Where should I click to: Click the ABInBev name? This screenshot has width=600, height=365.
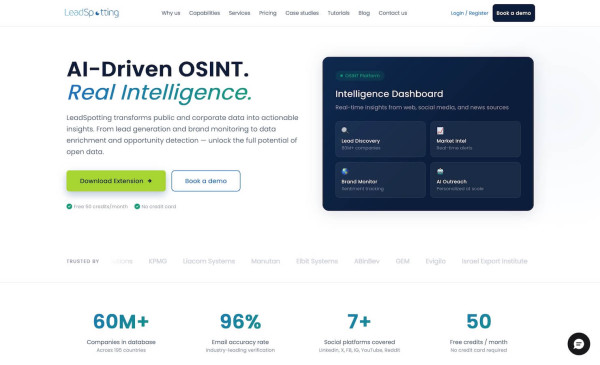pos(367,261)
